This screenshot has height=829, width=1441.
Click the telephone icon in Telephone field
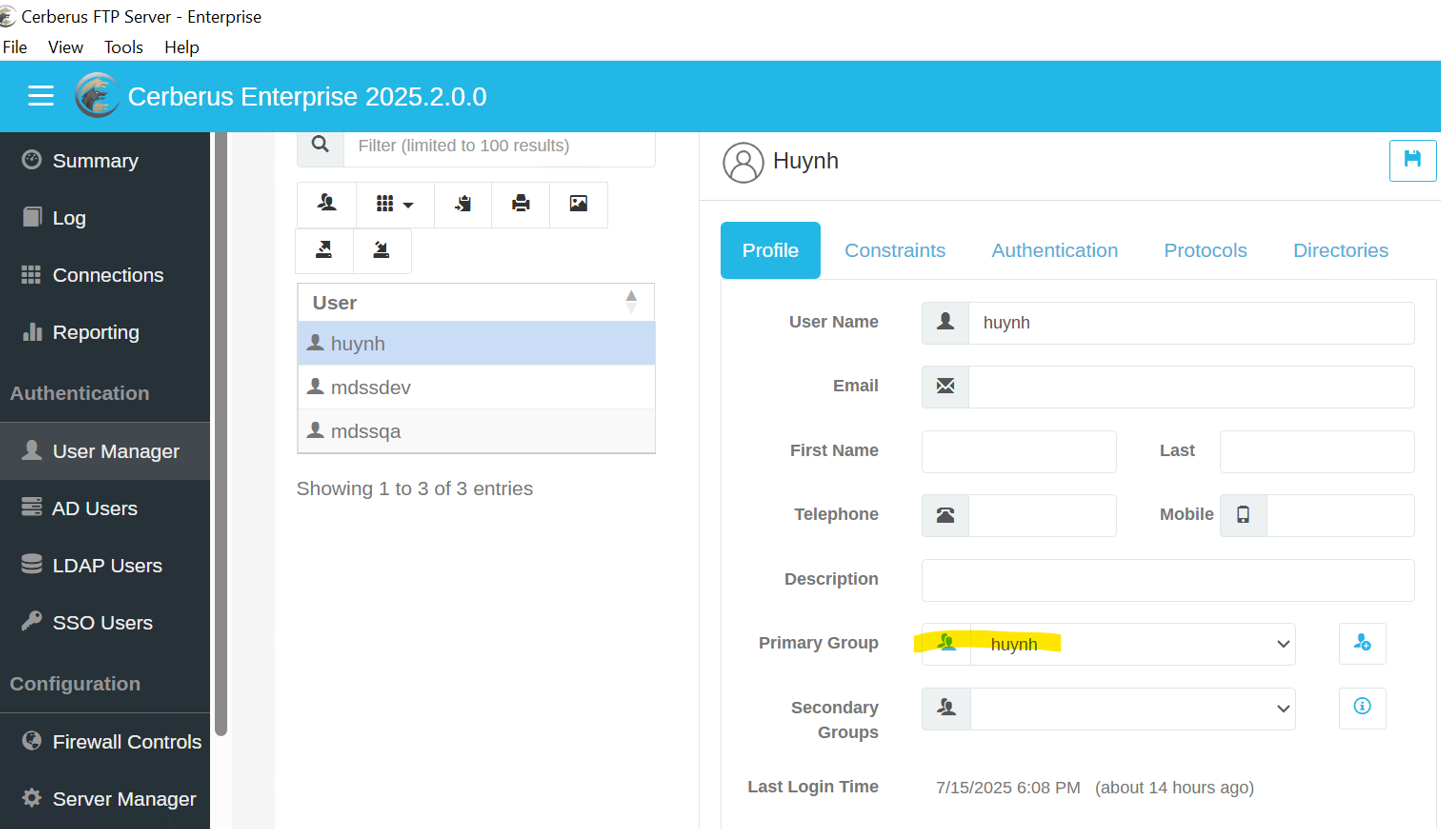(945, 515)
